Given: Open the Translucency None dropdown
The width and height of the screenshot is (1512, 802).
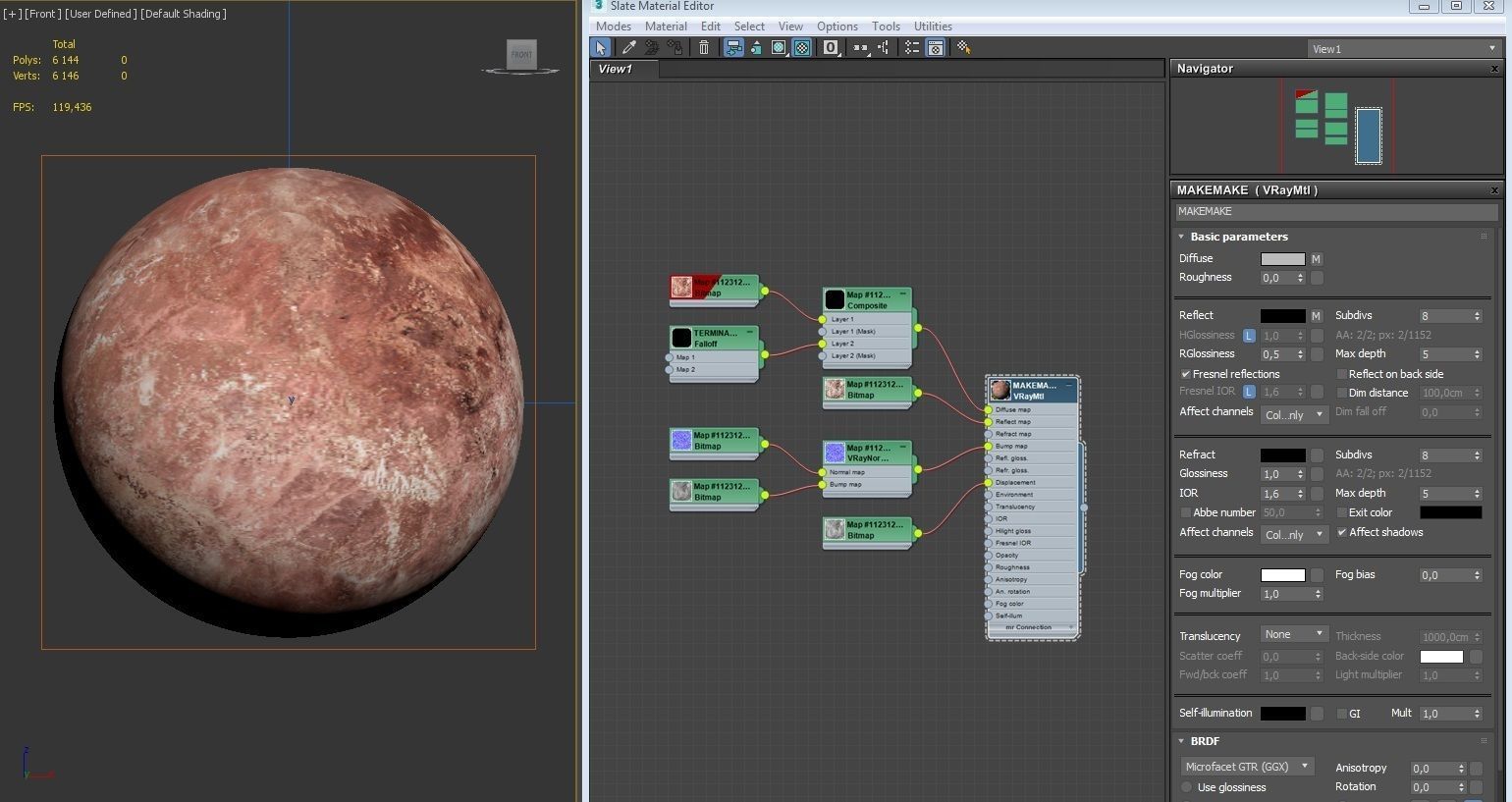Looking at the screenshot, I should (1294, 634).
